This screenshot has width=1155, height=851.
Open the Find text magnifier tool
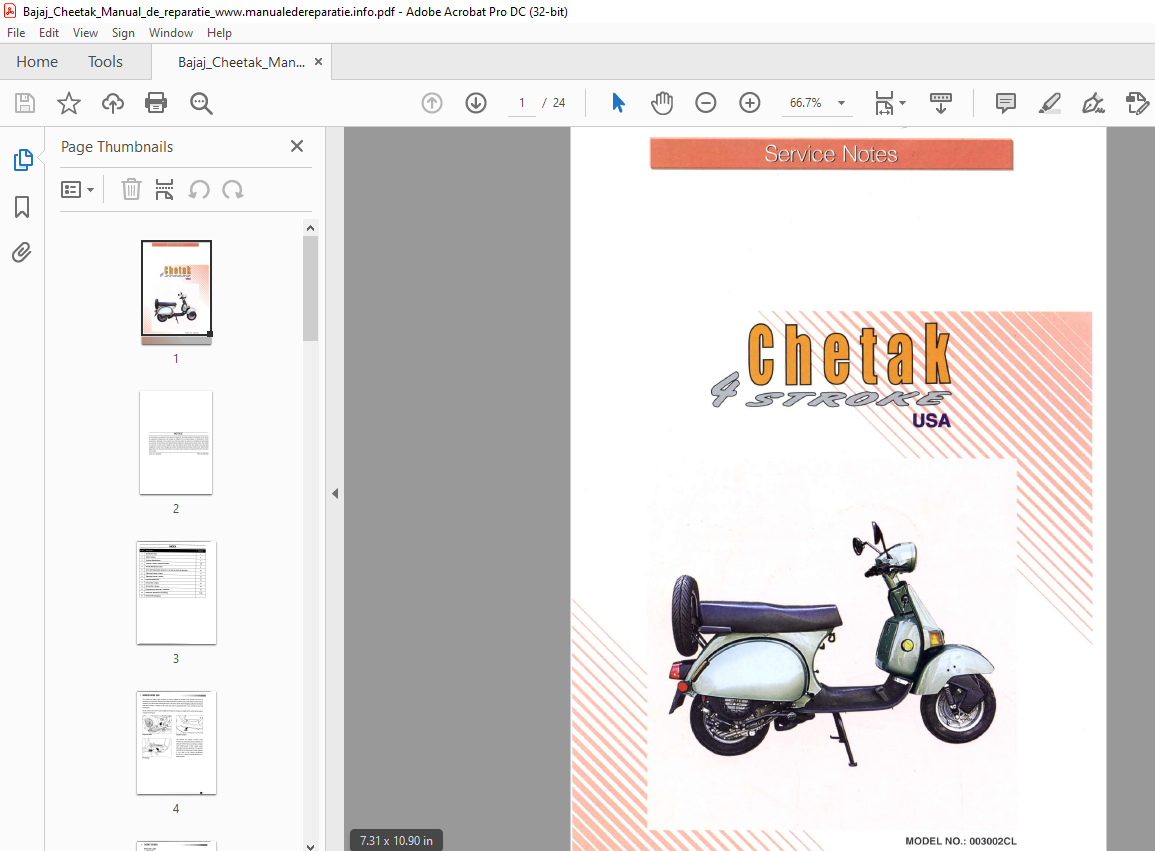[x=201, y=103]
